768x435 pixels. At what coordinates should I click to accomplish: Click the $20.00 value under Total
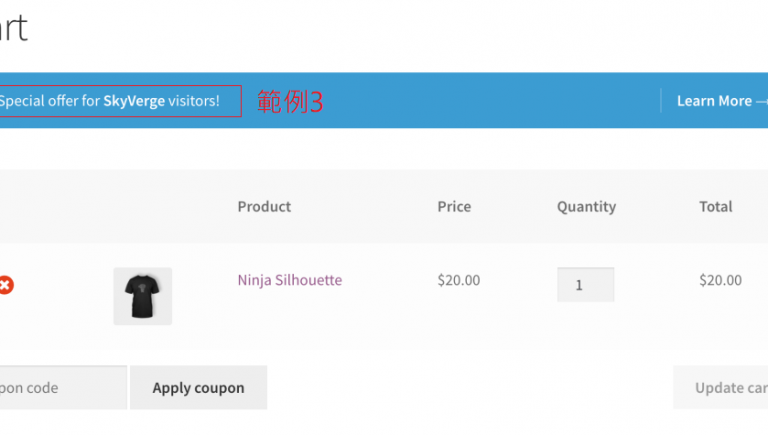pos(720,280)
